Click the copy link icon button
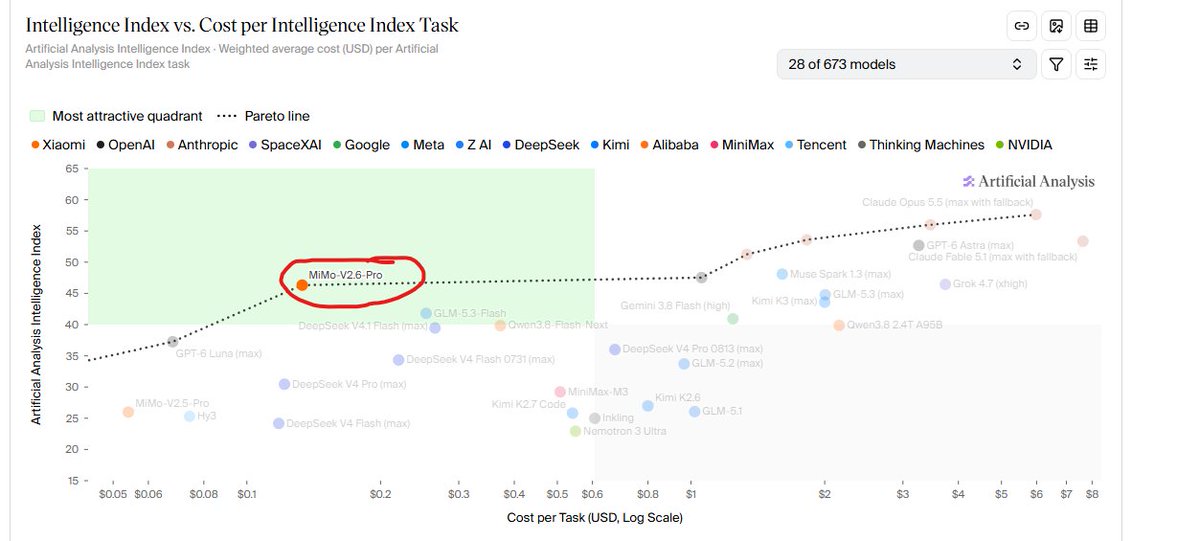The image size is (1200, 541). 1021,26
